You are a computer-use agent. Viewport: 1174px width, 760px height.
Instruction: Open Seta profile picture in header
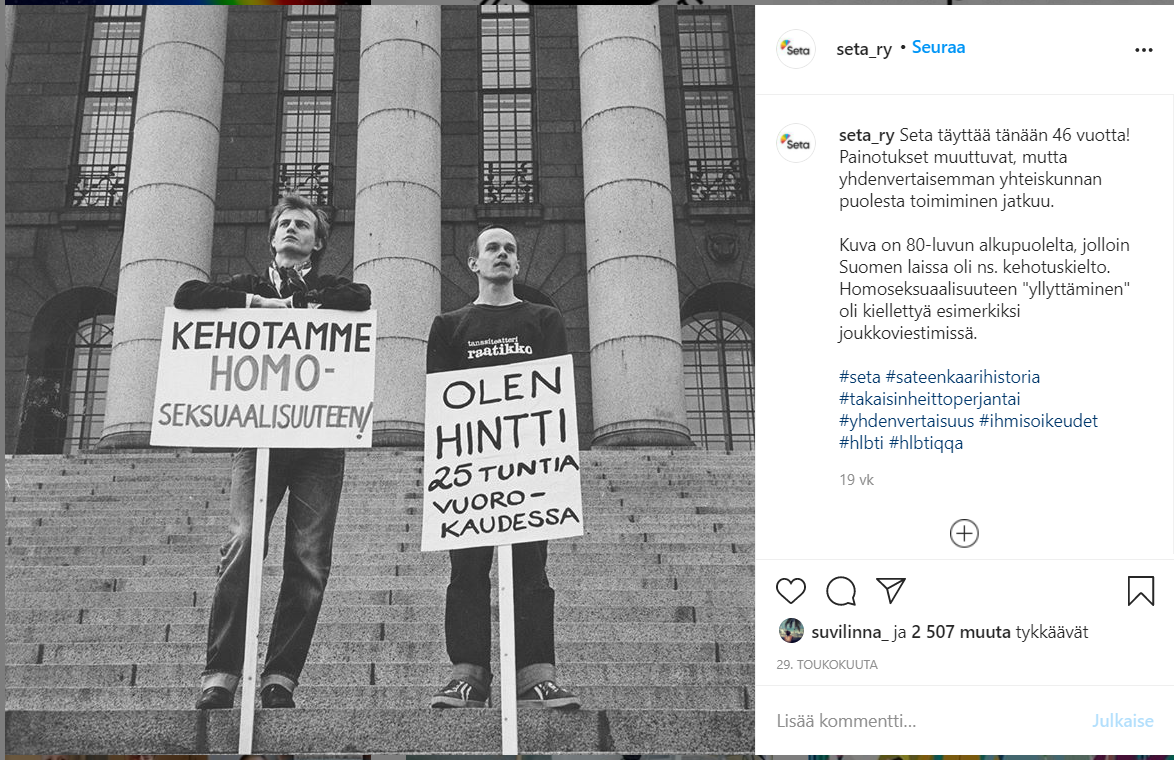pos(796,49)
